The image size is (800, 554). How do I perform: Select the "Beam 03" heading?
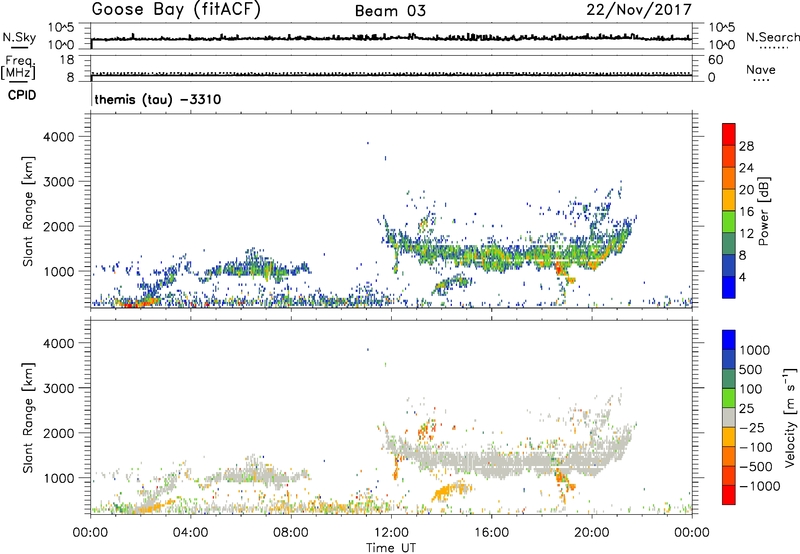[x=390, y=11]
